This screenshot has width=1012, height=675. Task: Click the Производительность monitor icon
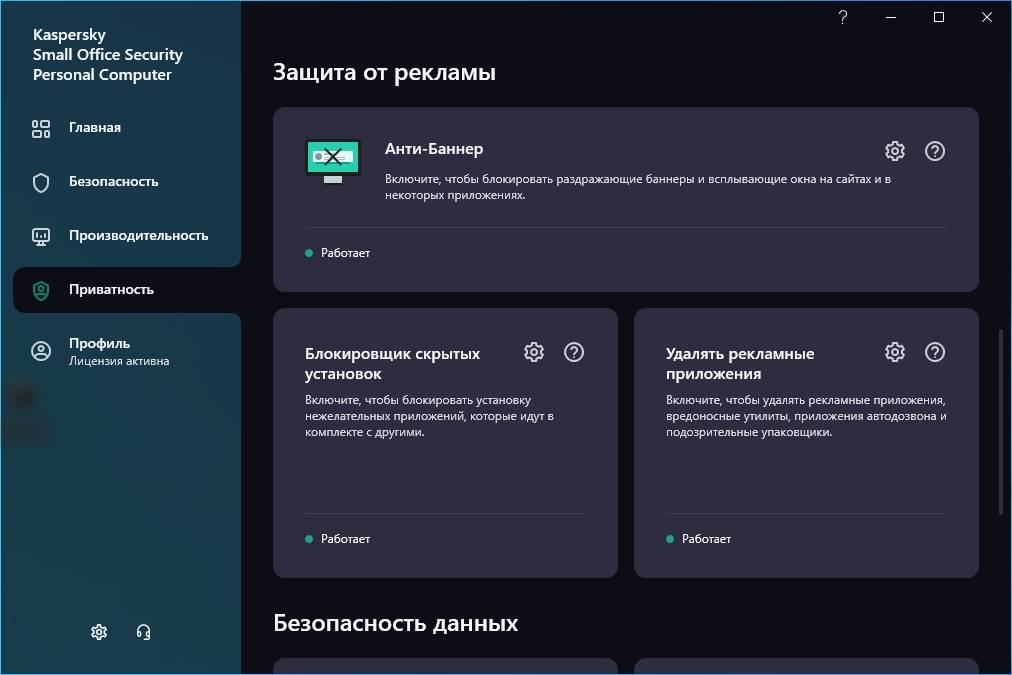tap(41, 237)
